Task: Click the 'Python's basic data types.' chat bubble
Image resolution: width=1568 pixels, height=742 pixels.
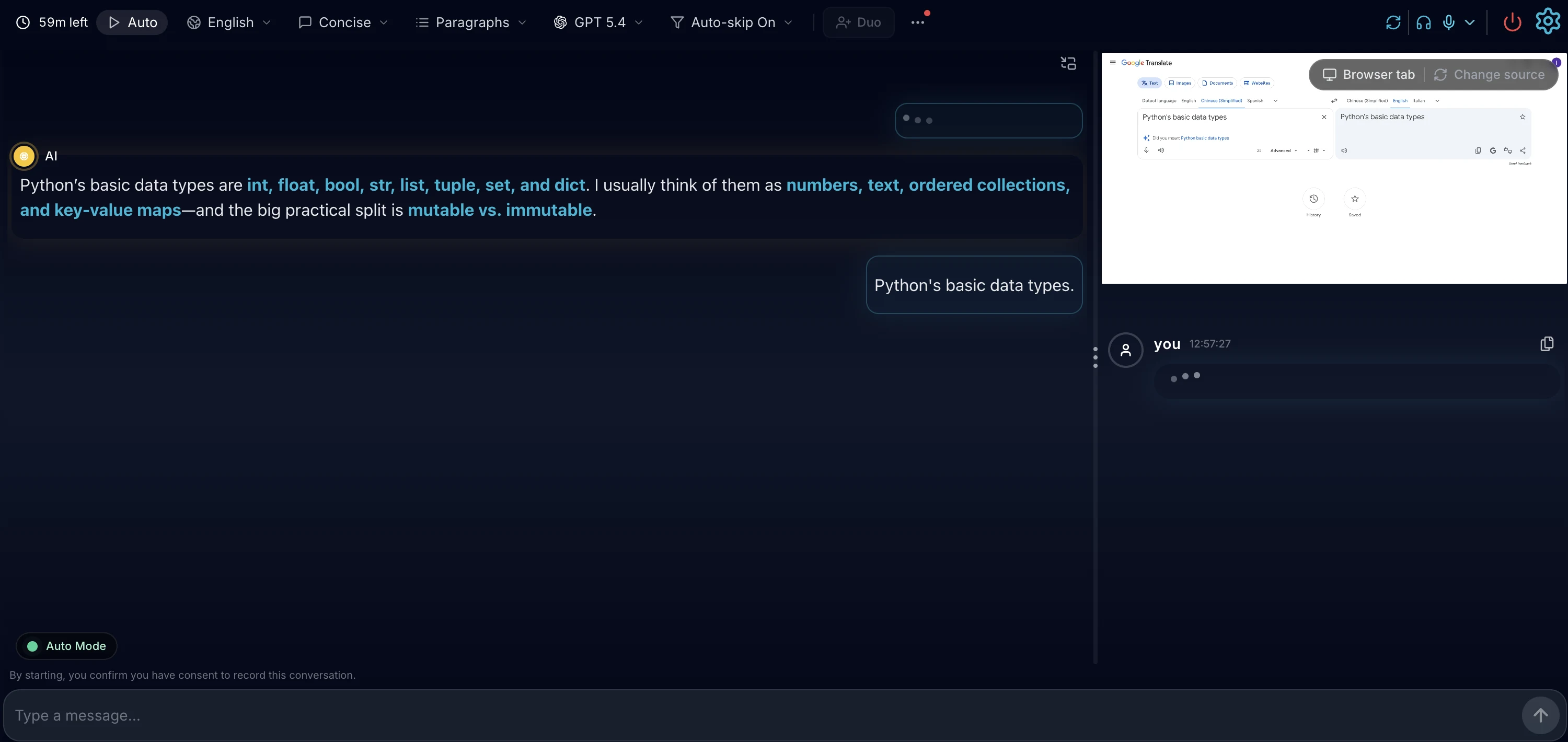Action: point(974,285)
